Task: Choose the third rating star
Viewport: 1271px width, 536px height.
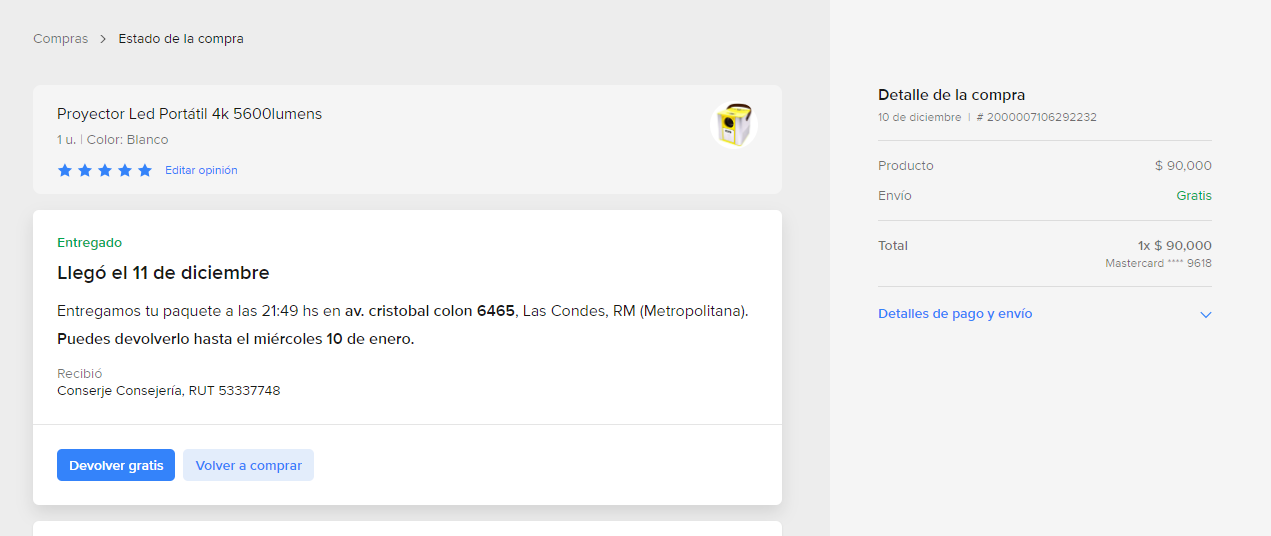Action: 105,170
